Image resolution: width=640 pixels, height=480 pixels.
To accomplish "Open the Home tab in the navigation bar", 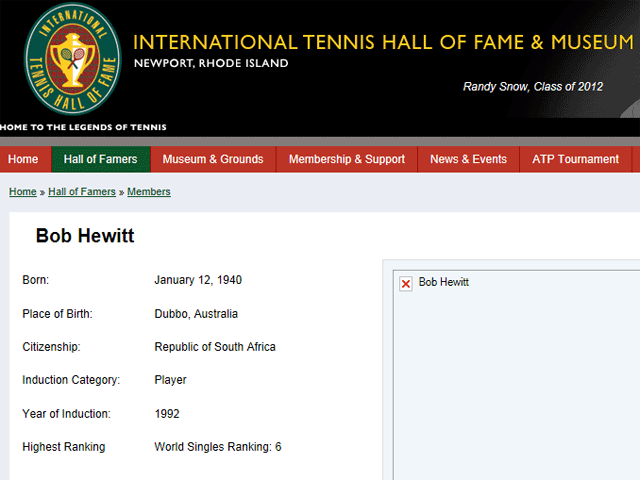I will click(23, 159).
